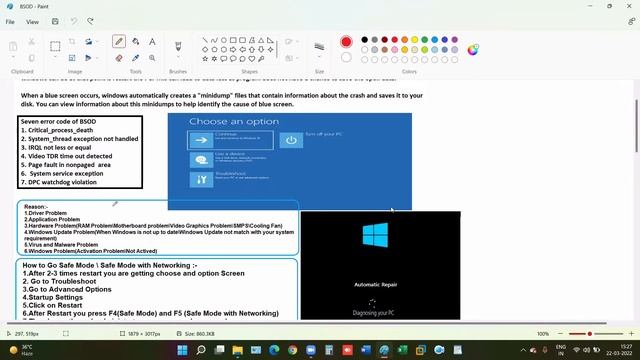Select the Text tool
Viewport: 640px width, 360px height.
click(x=152, y=42)
